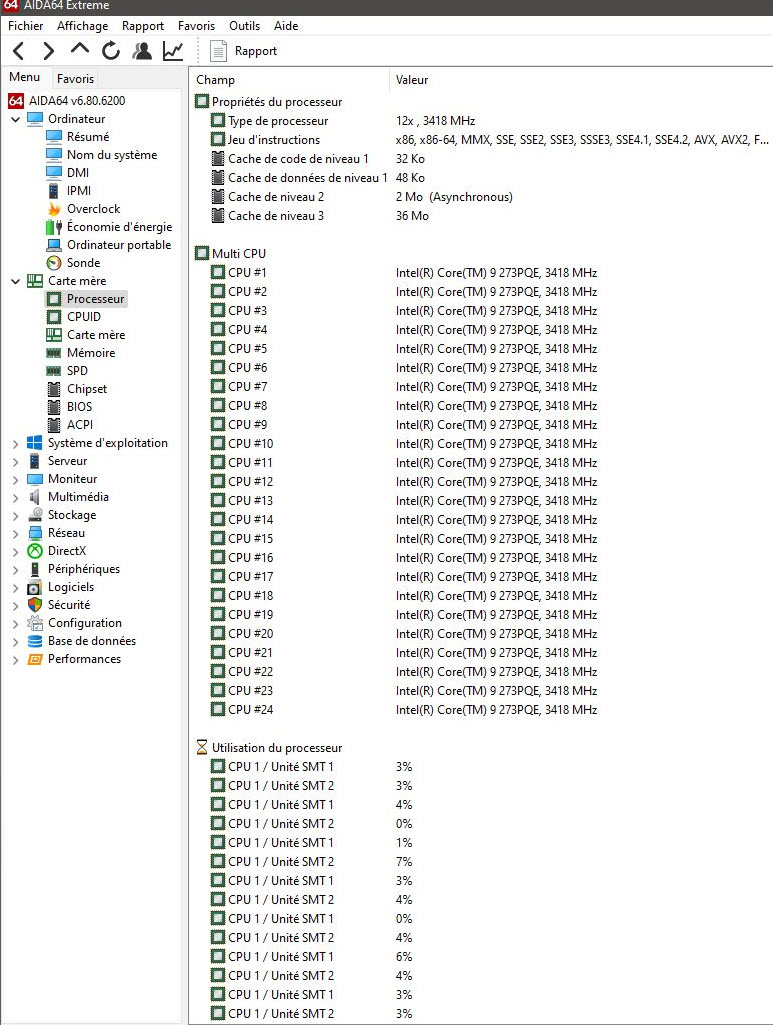Expand the Stockage tree node
Viewport: 773px width, 1025px height.
click(x=16, y=515)
